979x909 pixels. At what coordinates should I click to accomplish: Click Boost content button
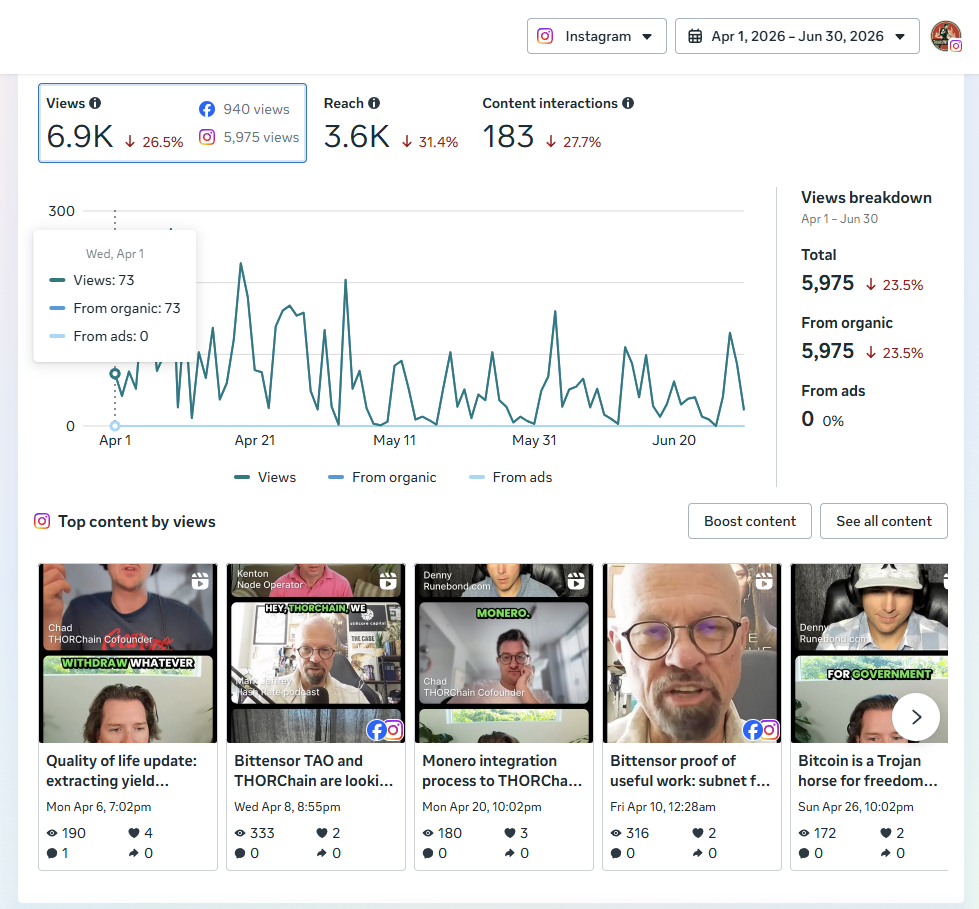coord(750,521)
